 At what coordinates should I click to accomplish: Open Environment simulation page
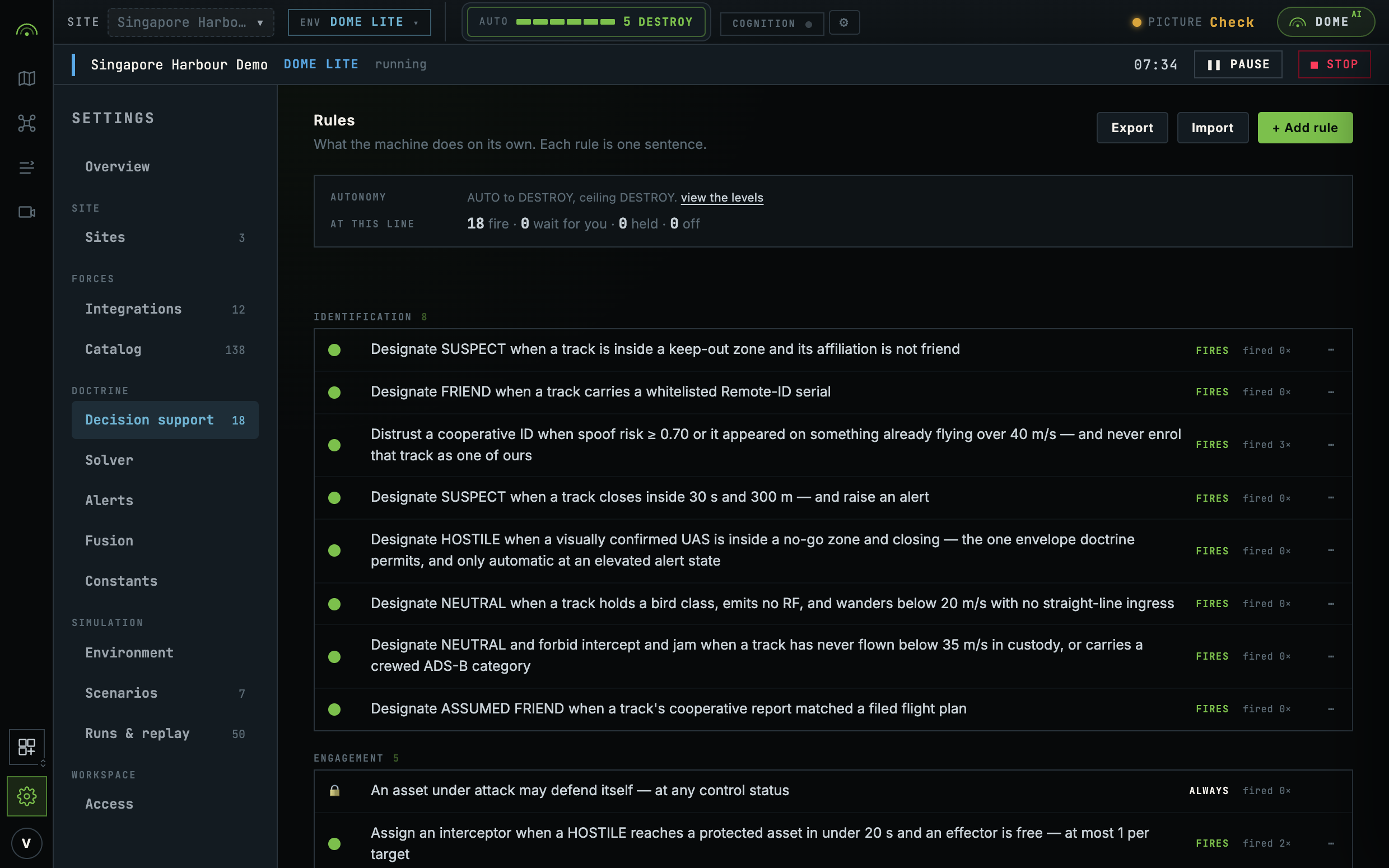pyautogui.click(x=165, y=653)
